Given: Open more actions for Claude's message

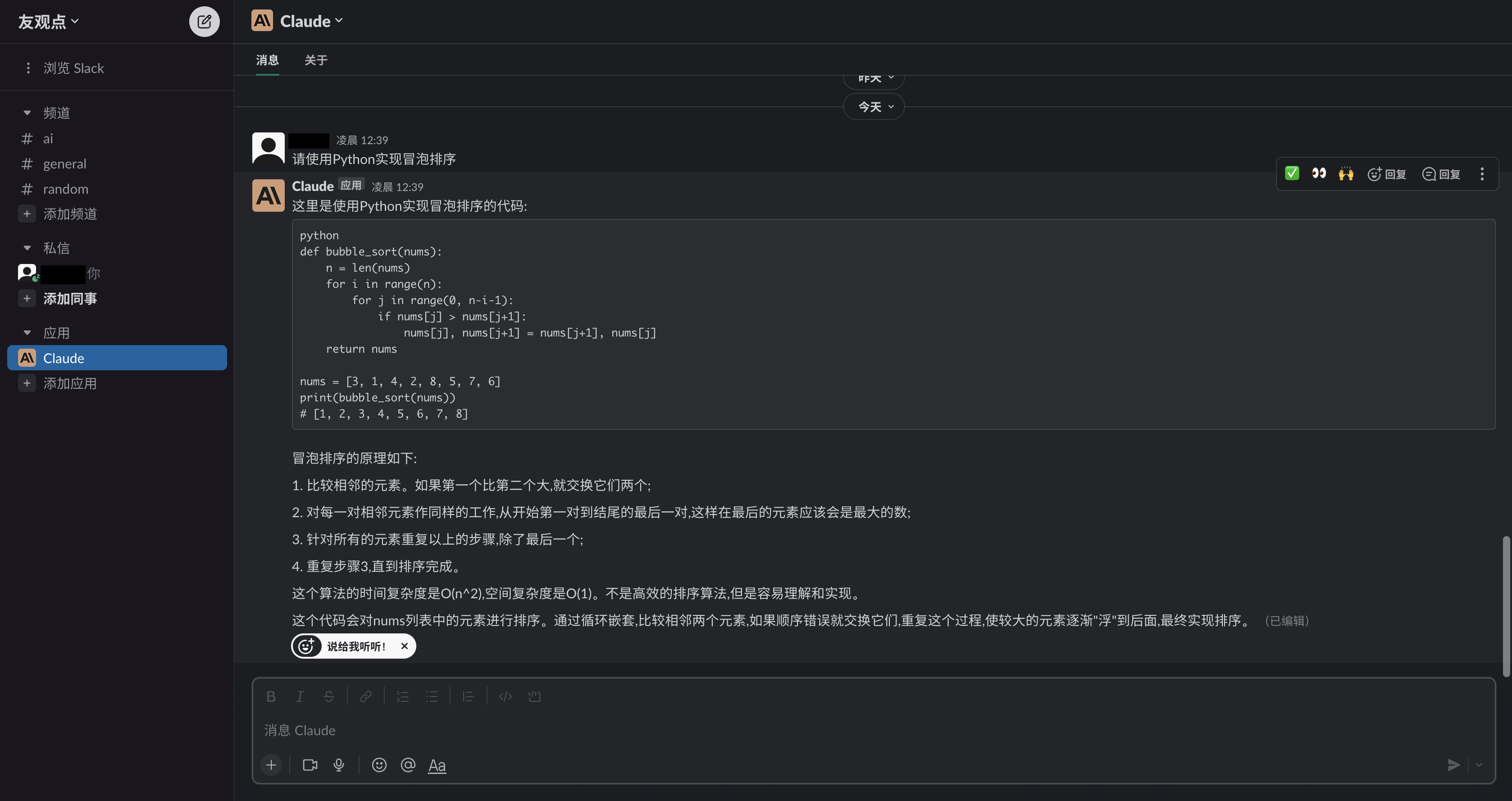Looking at the screenshot, I should tap(1482, 174).
